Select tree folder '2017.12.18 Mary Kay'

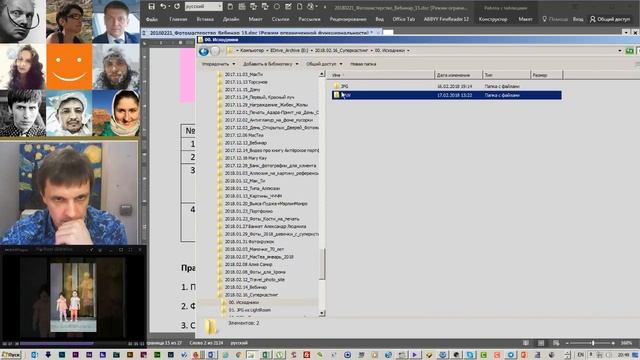coord(245,158)
